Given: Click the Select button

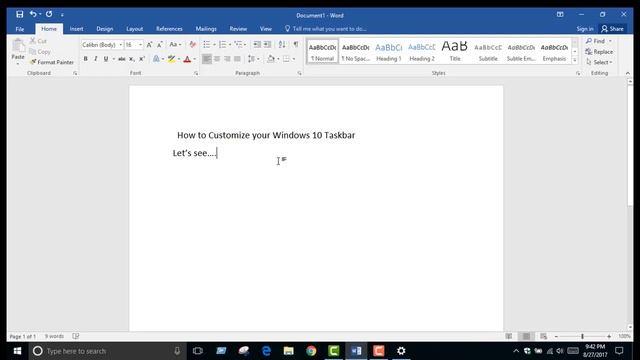Looking at the screenshot, I should tap(599, 62).
